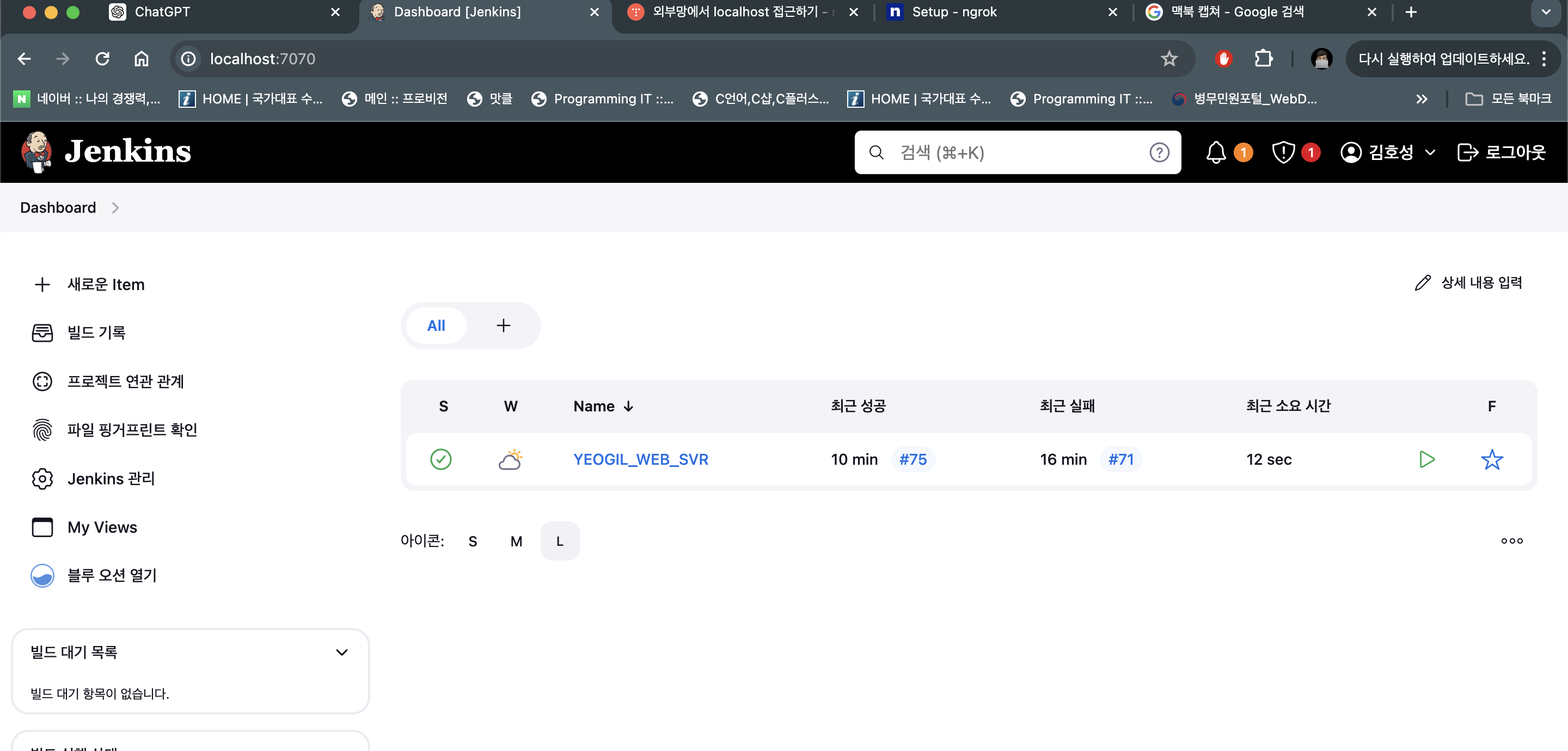The height and width of the screenshot is (751, 1568).
Task: Open Blue Ocean from the sidebar
Action: (112, 575)
